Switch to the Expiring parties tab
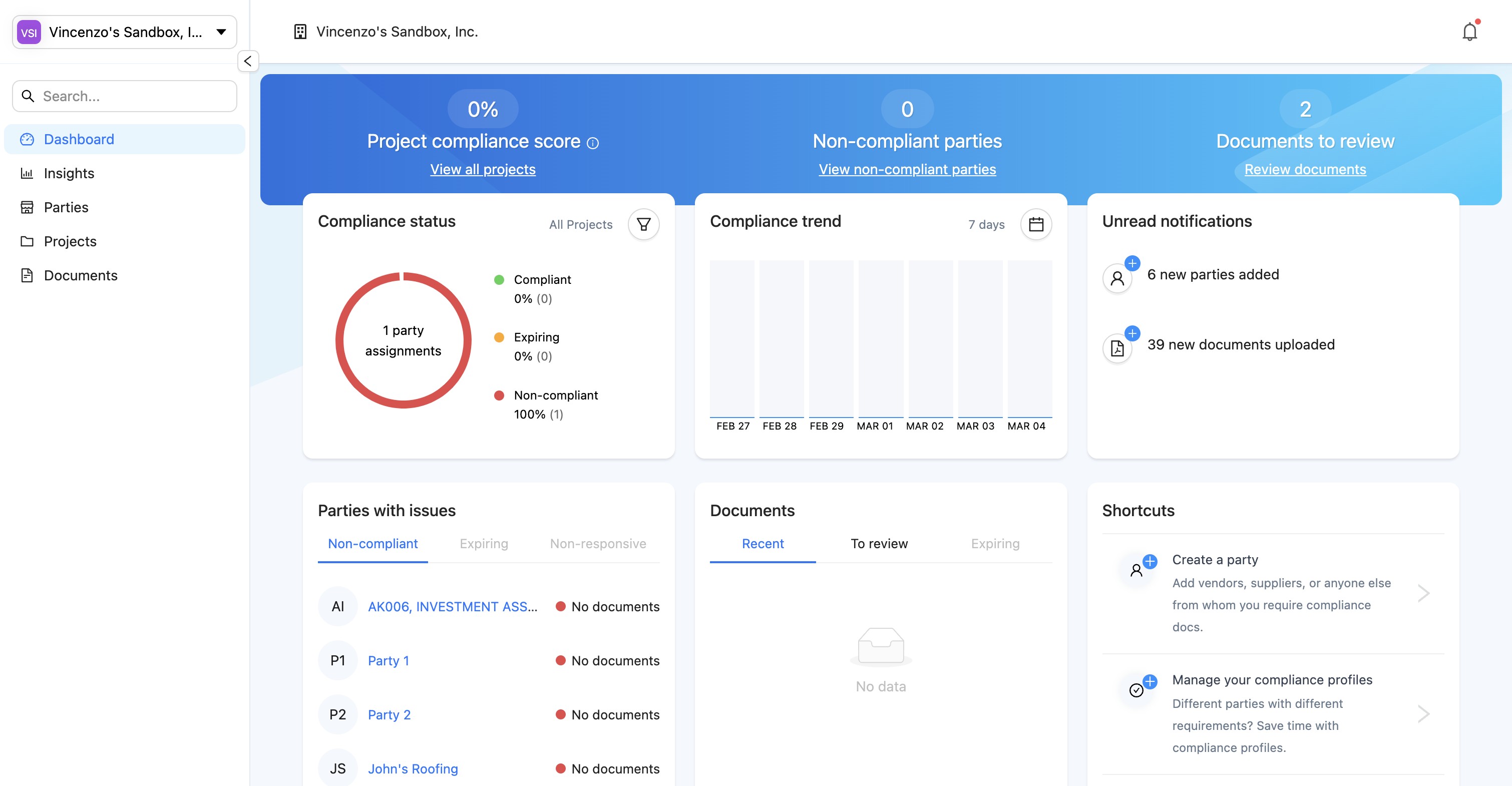The width and height of the screenshot is (1512, 786). tap(484, 544)
